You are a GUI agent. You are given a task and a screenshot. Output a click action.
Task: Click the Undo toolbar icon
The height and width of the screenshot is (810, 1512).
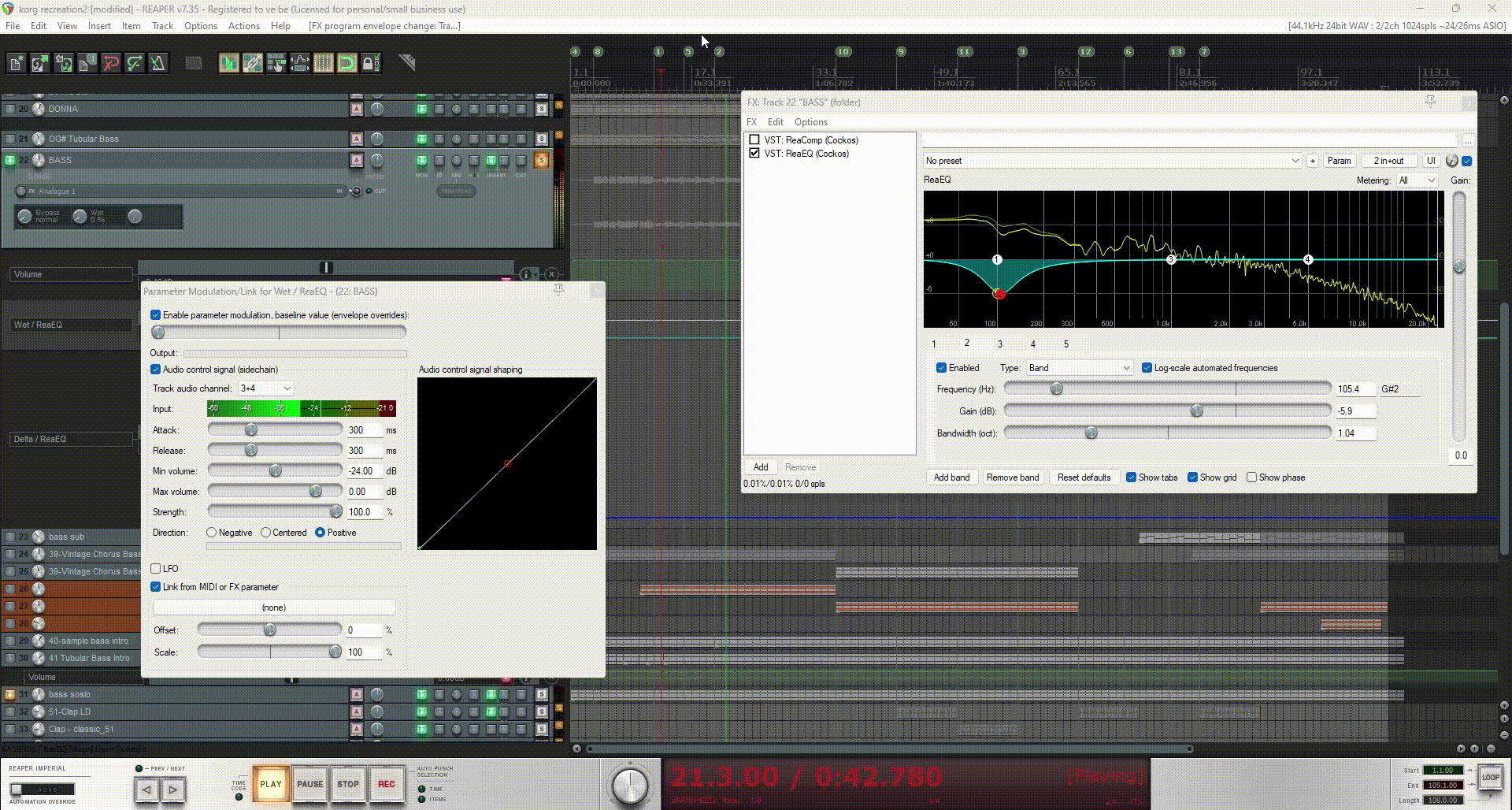111,63
